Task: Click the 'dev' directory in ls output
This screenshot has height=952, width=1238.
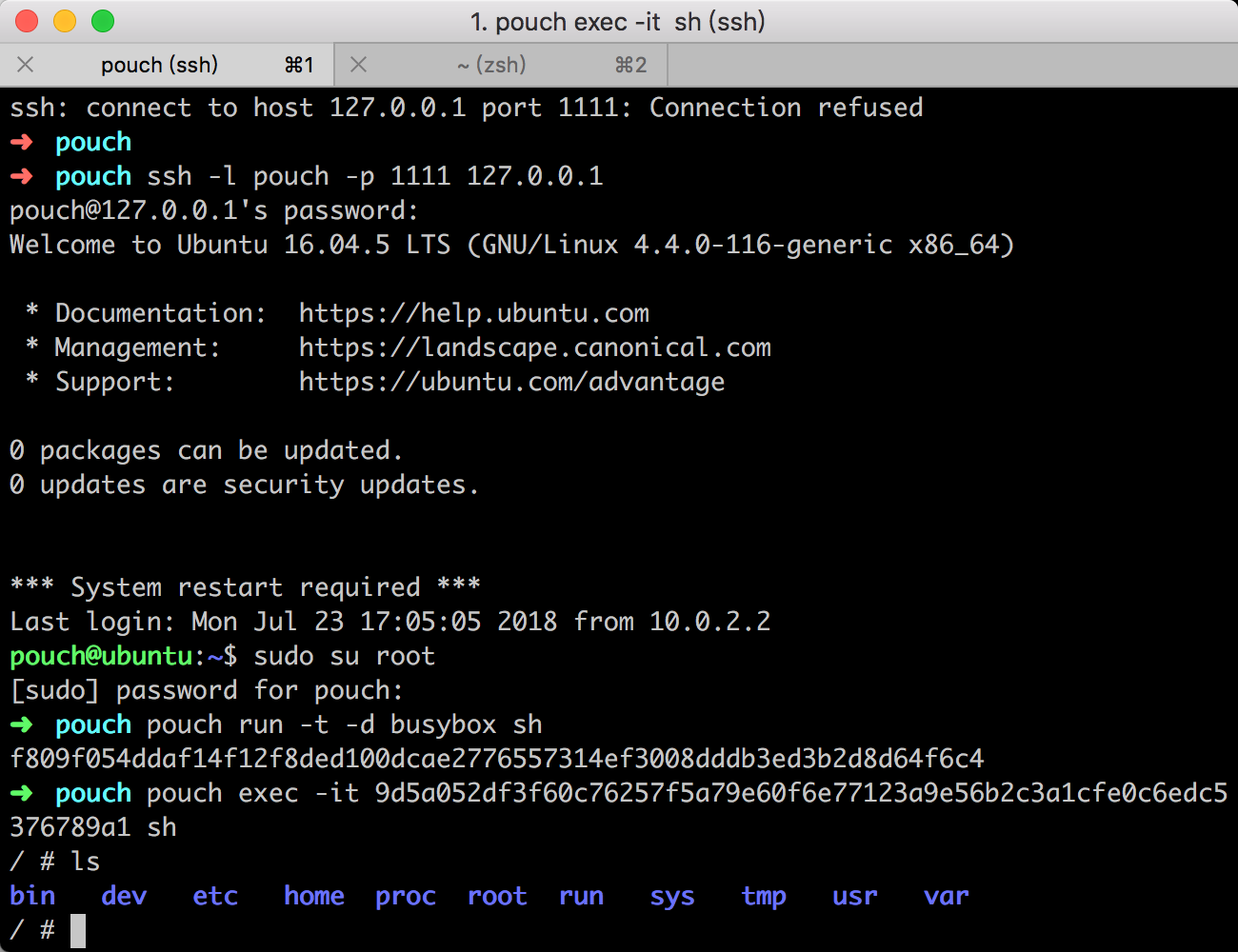Action: click(x=124, y=896)
